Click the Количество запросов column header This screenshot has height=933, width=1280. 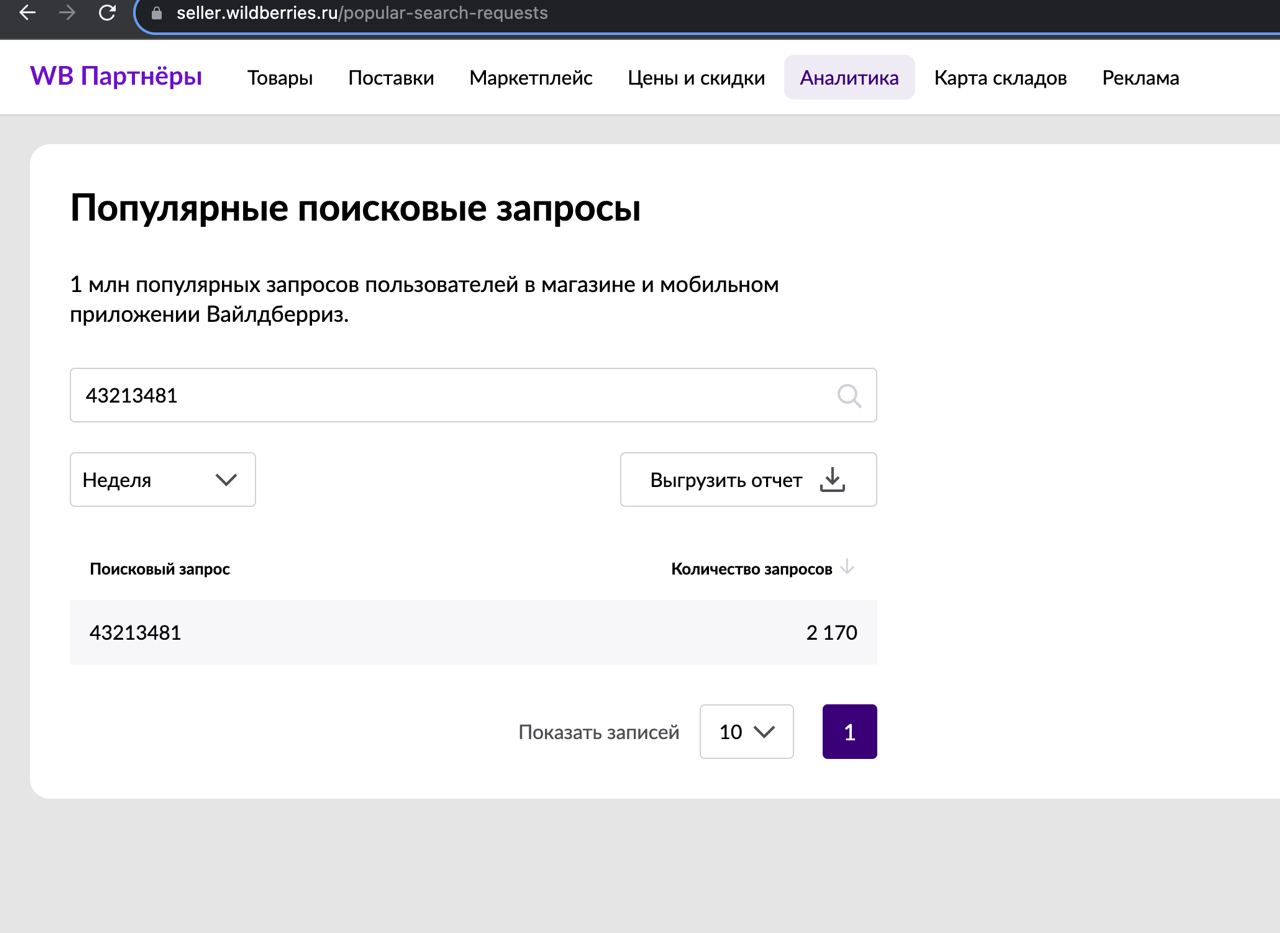point(752,569)
